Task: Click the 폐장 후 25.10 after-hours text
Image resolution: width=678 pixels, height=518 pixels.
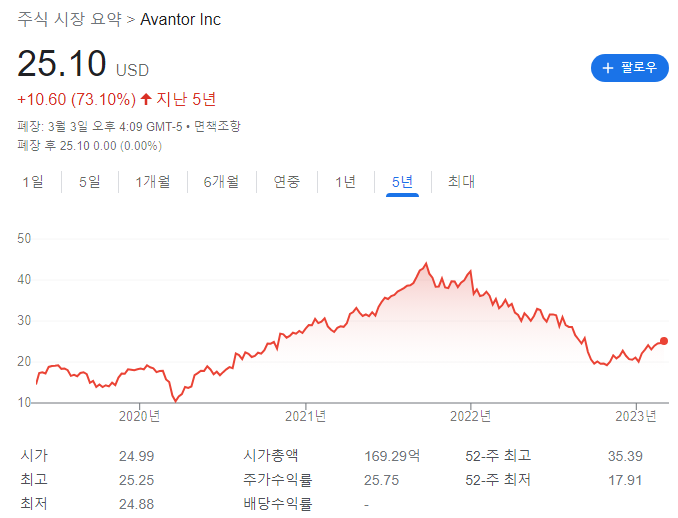Action: (x=90, y=146)
